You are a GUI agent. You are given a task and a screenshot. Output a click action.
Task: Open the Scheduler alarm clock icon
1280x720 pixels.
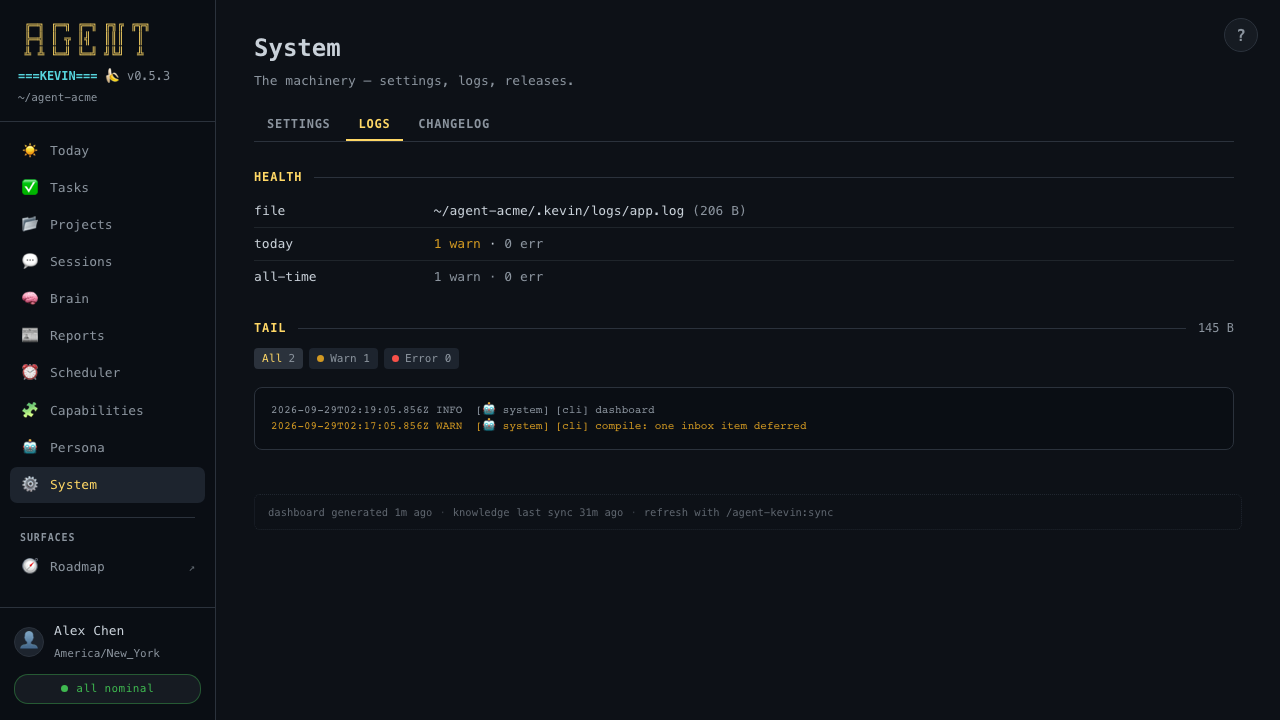point(30,372)
